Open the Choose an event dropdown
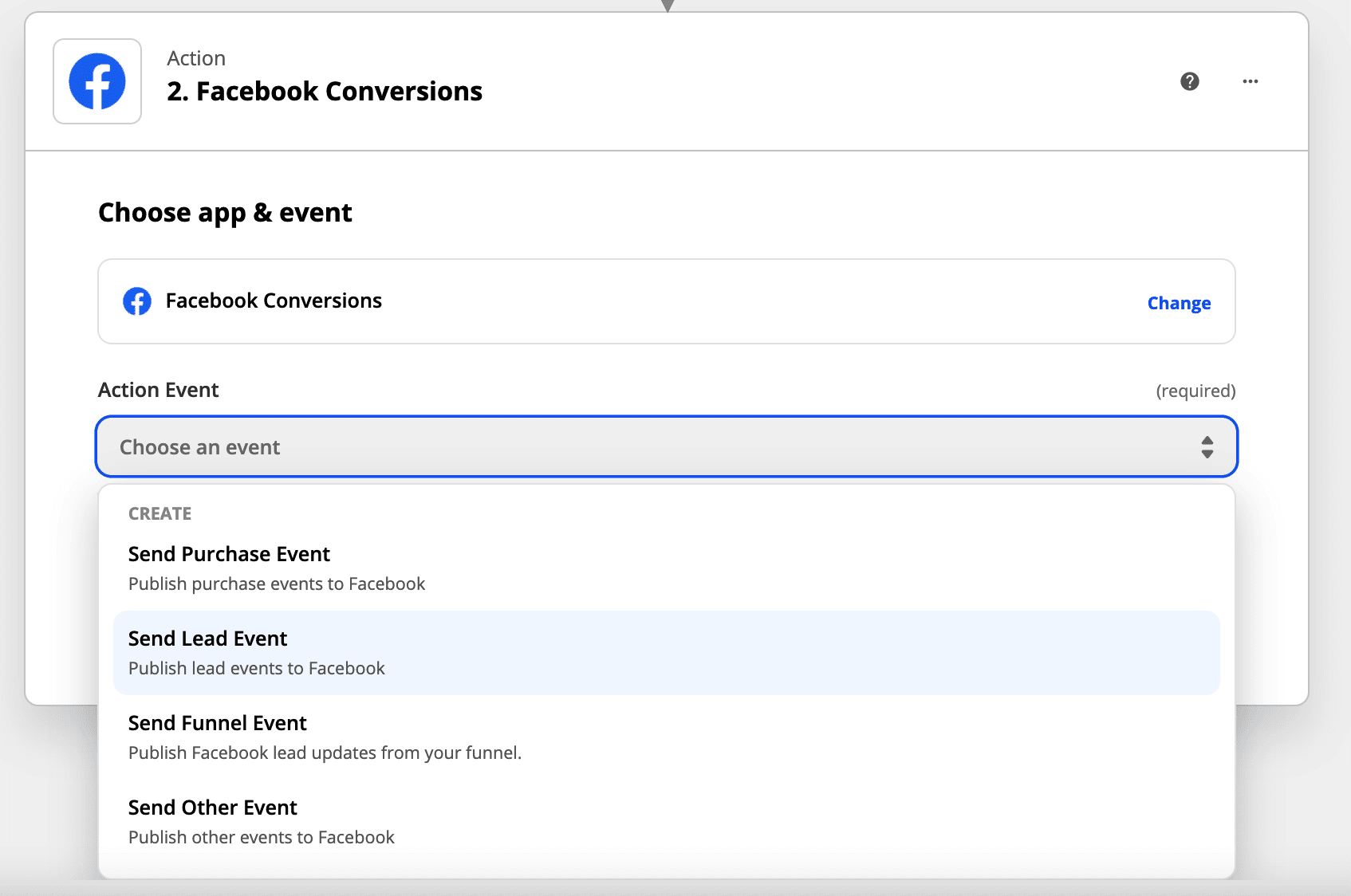1351x896 pixels. [667, 446]
